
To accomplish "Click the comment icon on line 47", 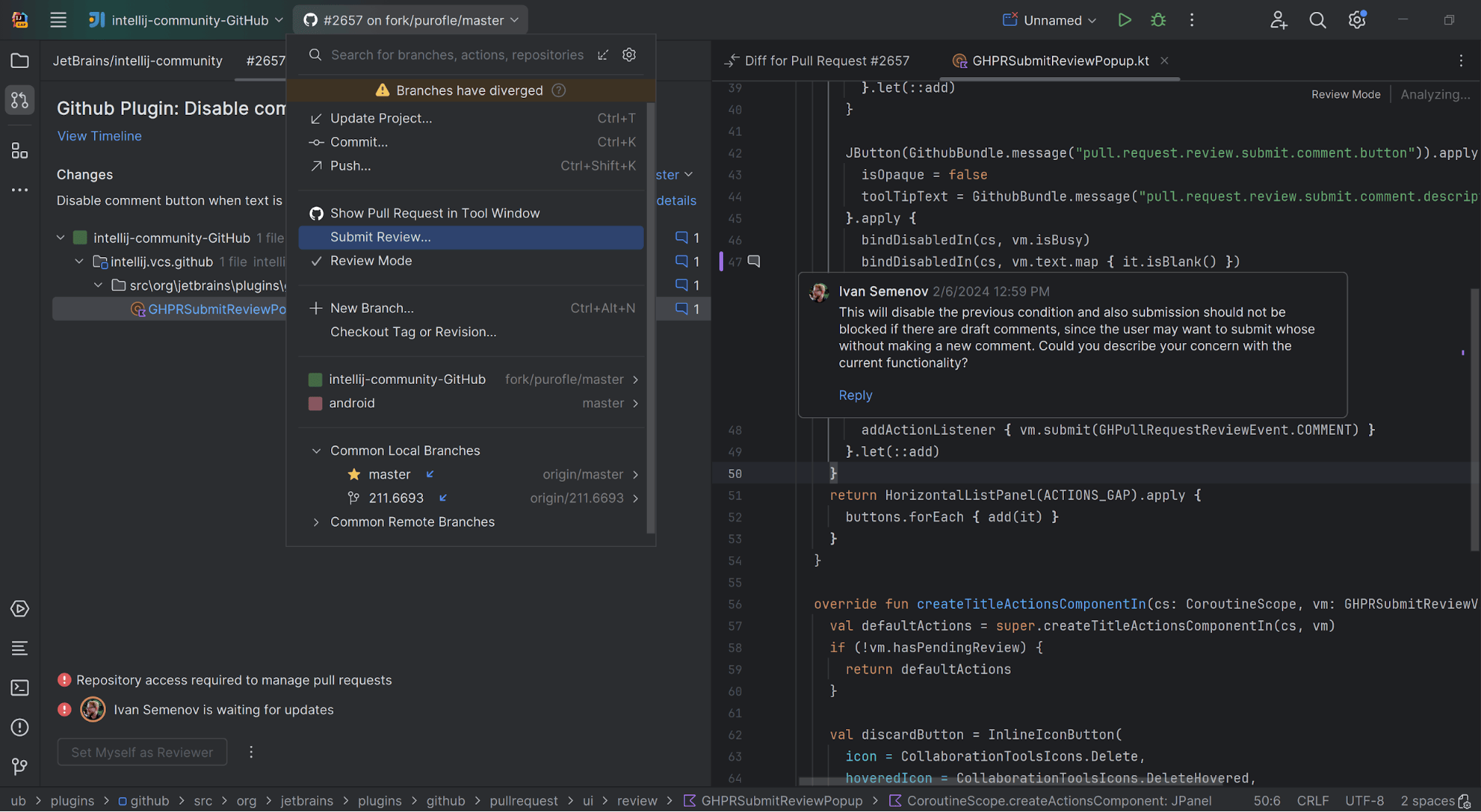I will click(x=754, y=261).
